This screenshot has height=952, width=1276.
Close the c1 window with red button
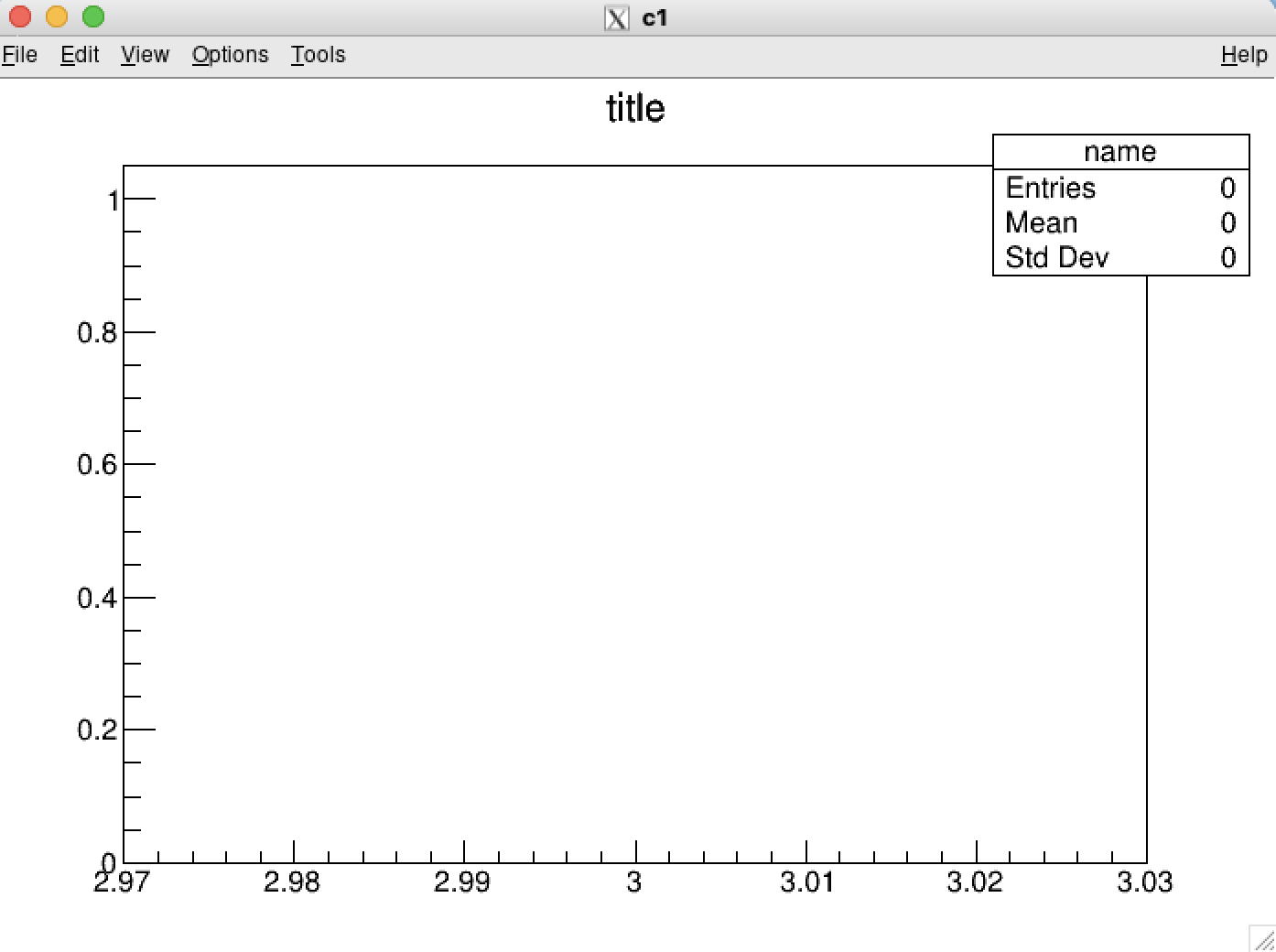click(x=20, y=16)
